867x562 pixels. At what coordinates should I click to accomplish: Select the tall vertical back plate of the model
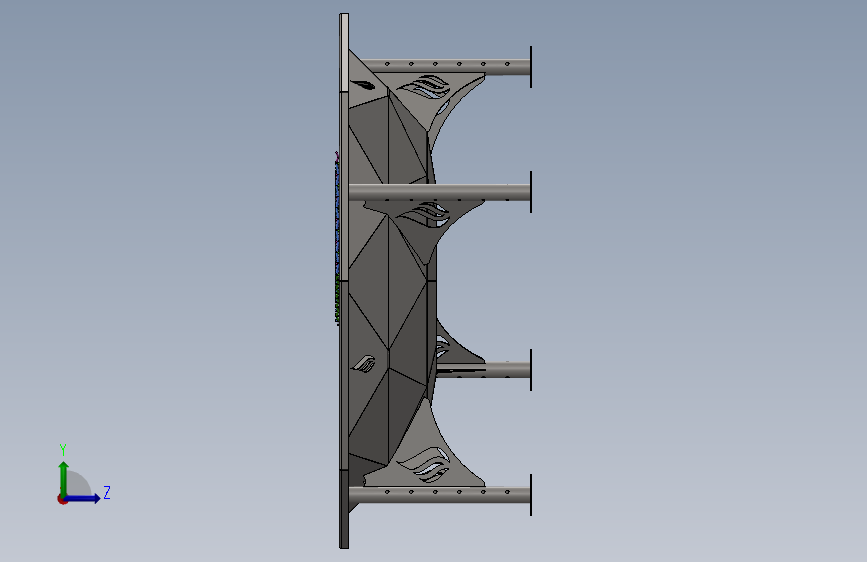pos(344,281)
